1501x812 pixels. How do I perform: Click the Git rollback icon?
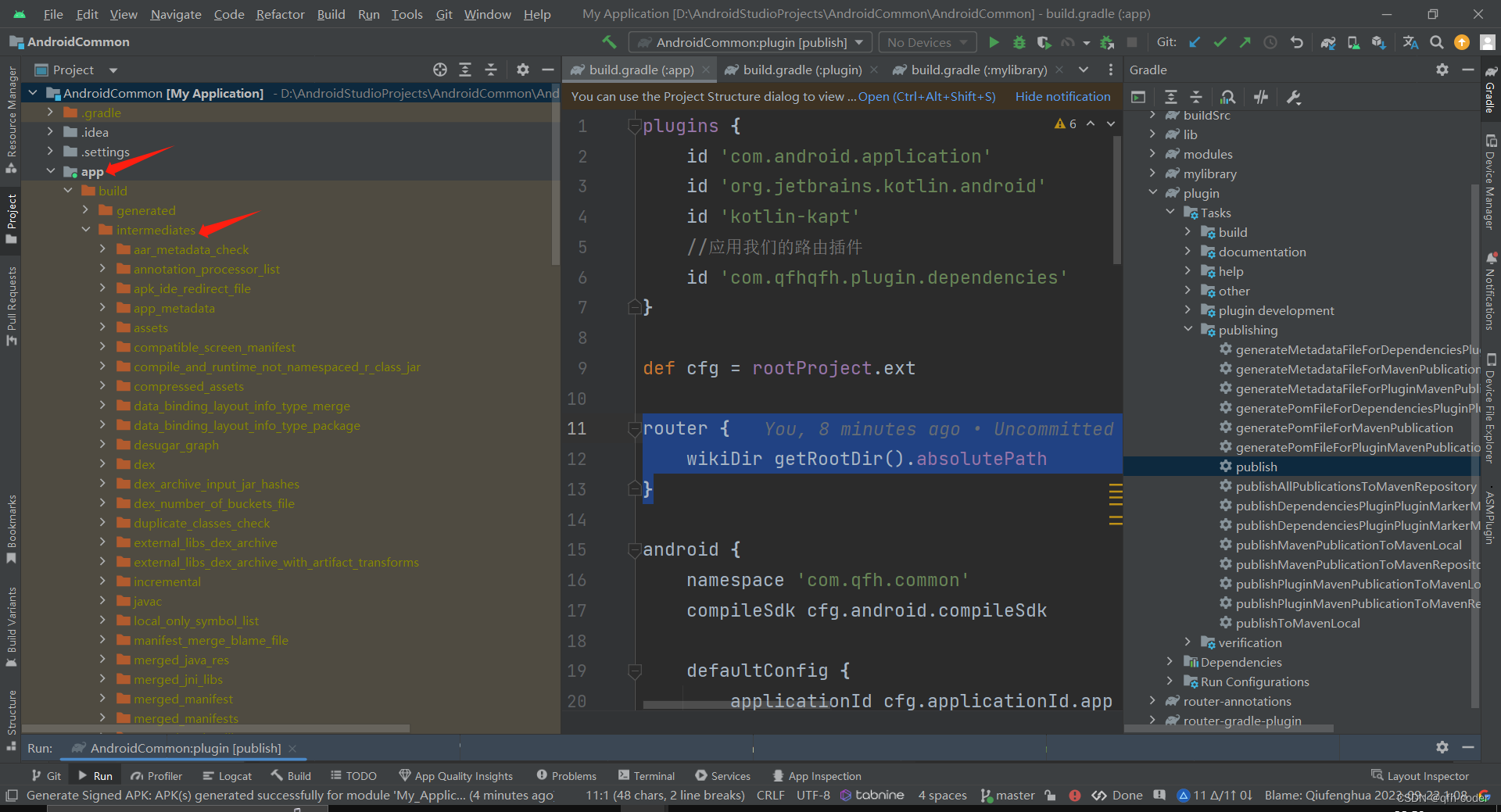[x=1296, y=42]
